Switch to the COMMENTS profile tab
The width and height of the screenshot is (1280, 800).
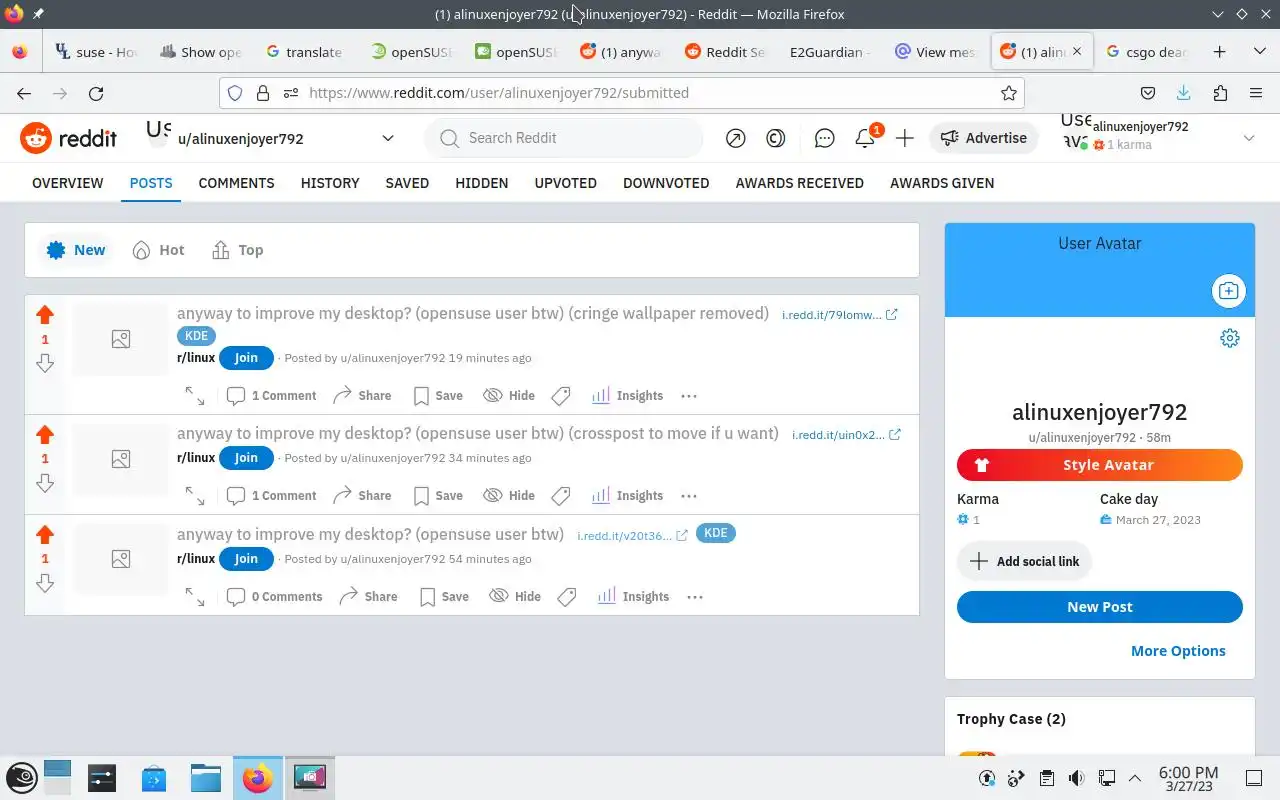[x=236, y=183]
